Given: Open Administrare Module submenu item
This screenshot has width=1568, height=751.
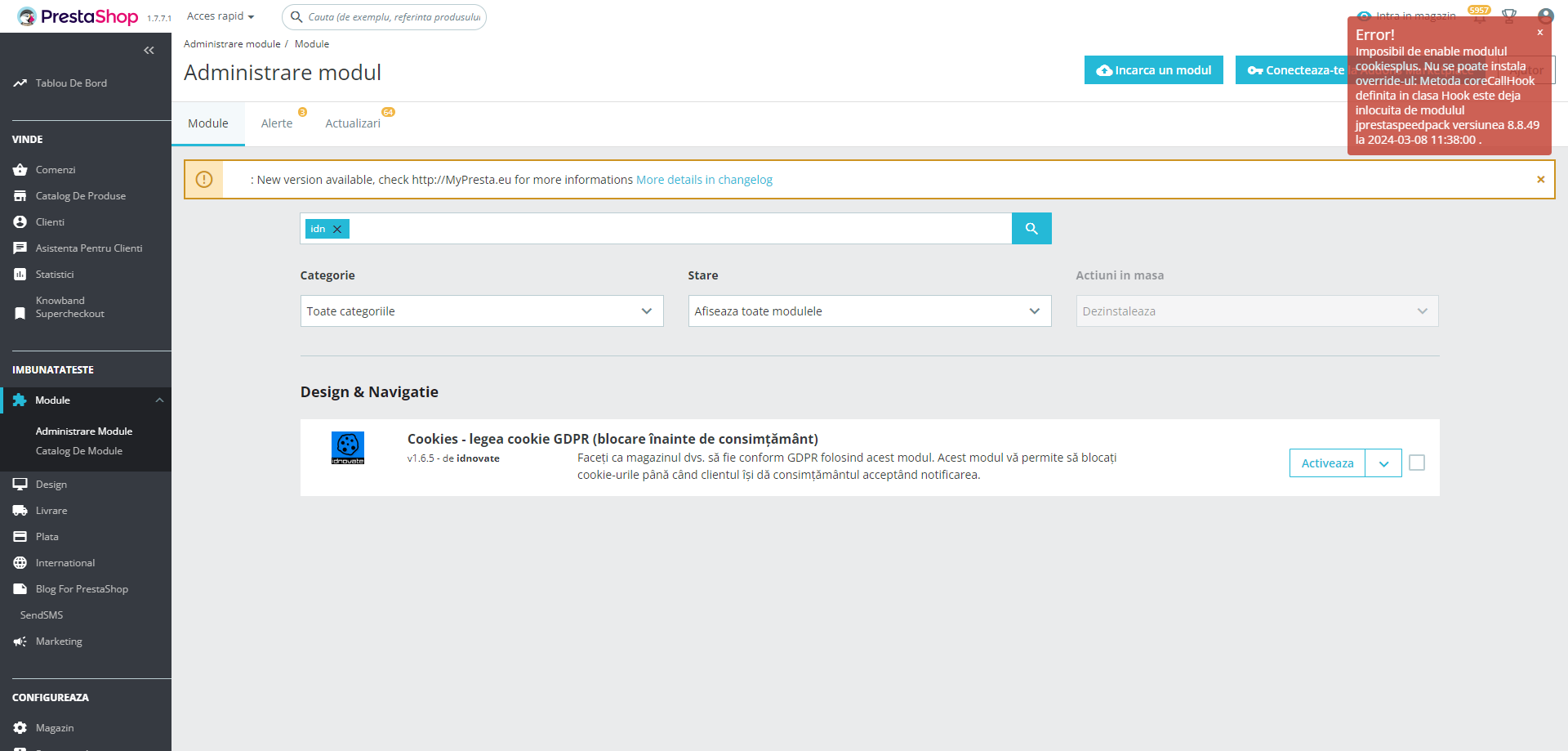Looking at the screenshot, I should 84,431.
